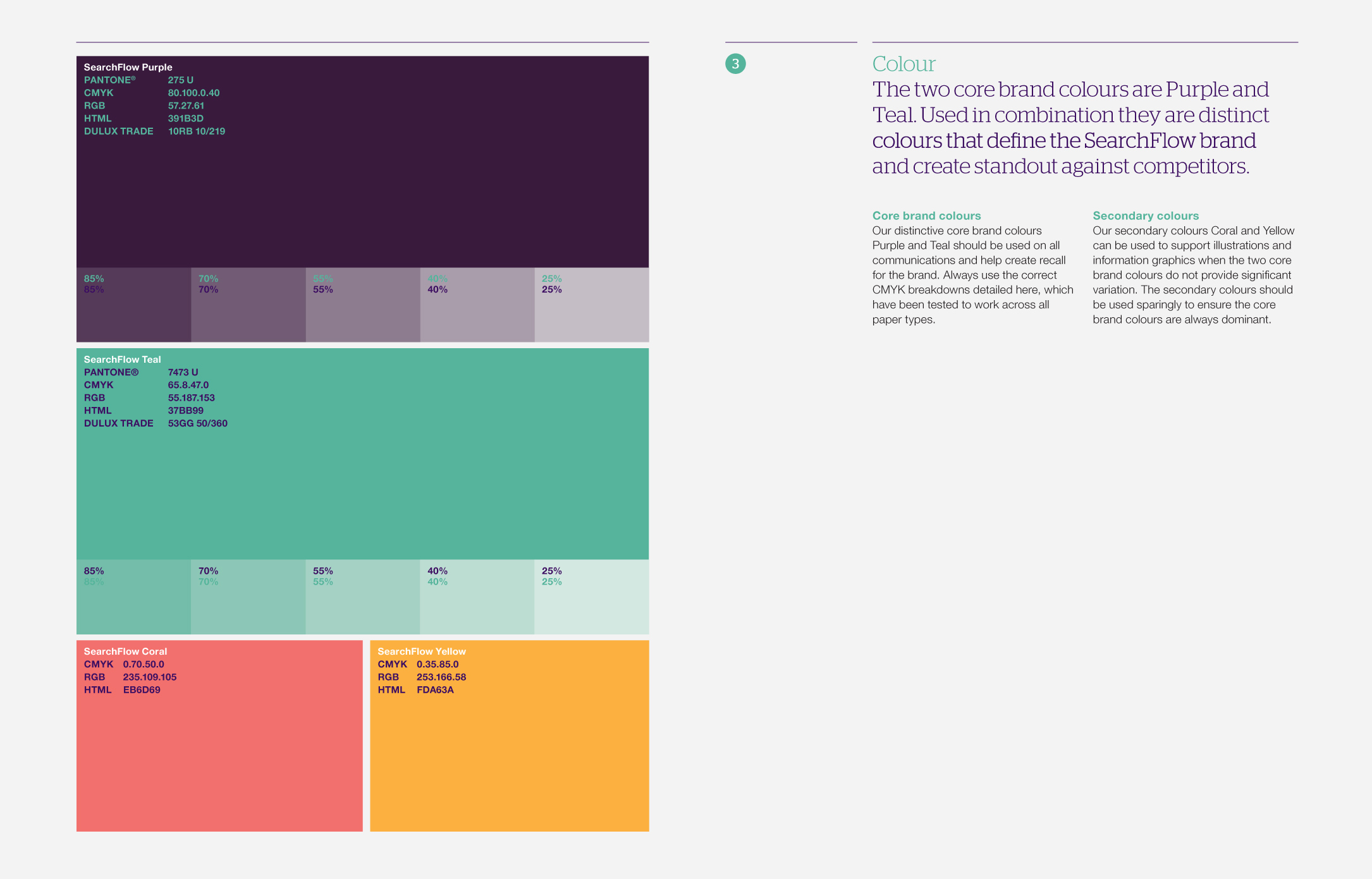The height and width of the screenshot is (879, 1372).
Task: Click the teal circle numbered 3
Action: pos(735,64)
